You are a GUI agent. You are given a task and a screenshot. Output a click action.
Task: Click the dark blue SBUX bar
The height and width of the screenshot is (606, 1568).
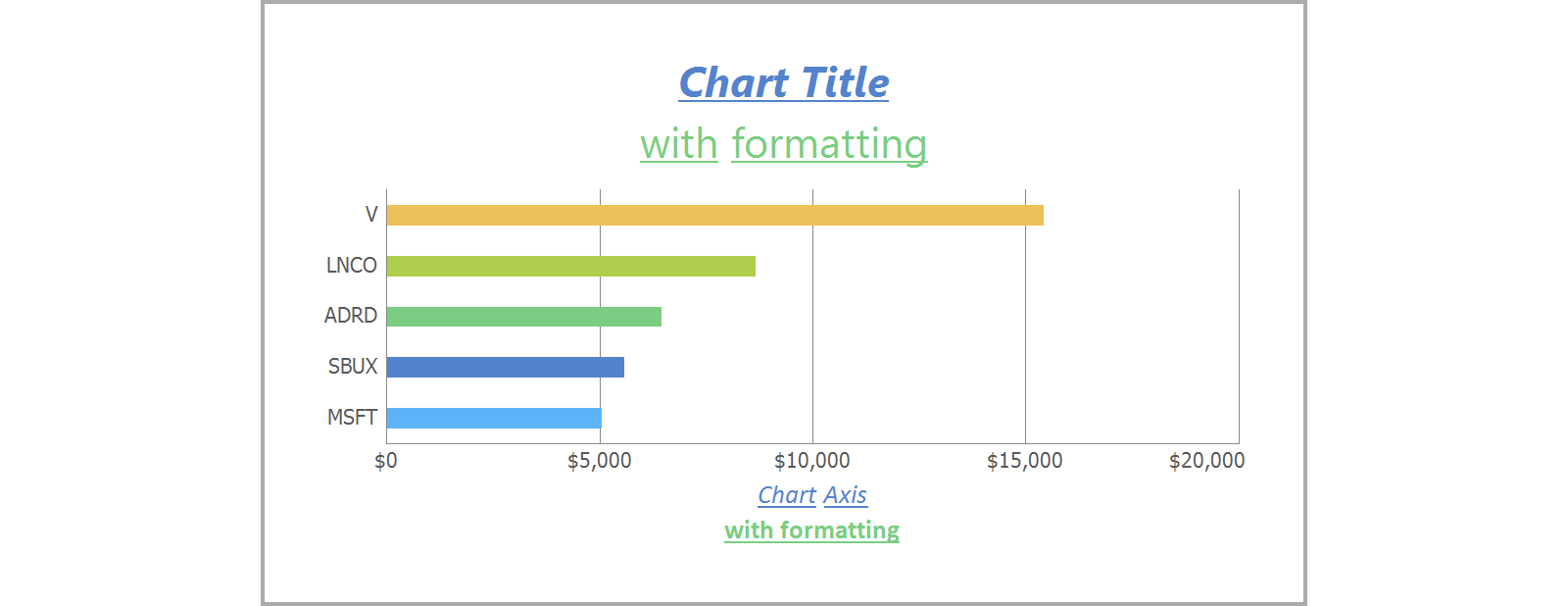coord(505,367)
